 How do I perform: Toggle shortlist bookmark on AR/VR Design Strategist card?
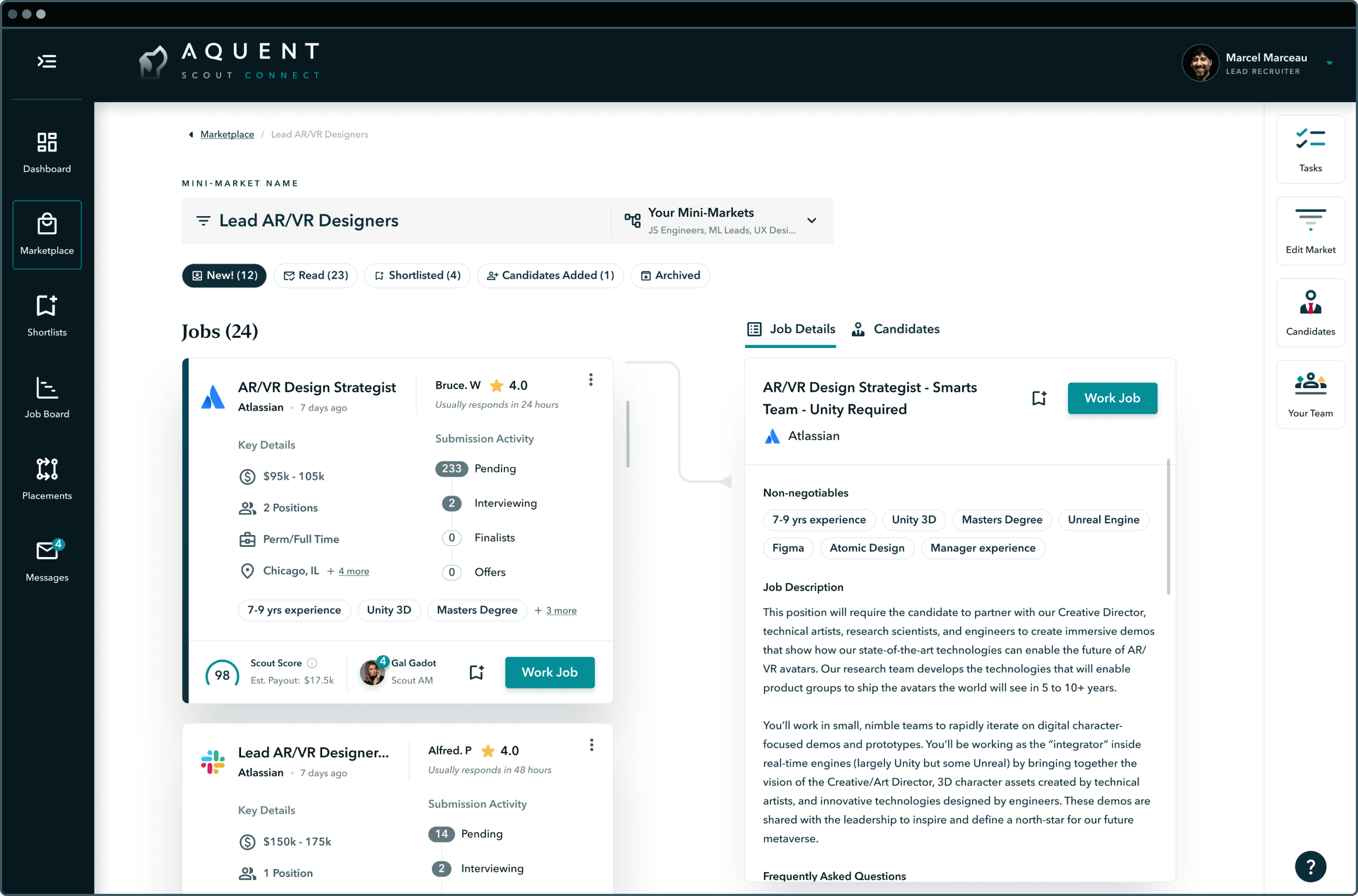tap(476, 672)
